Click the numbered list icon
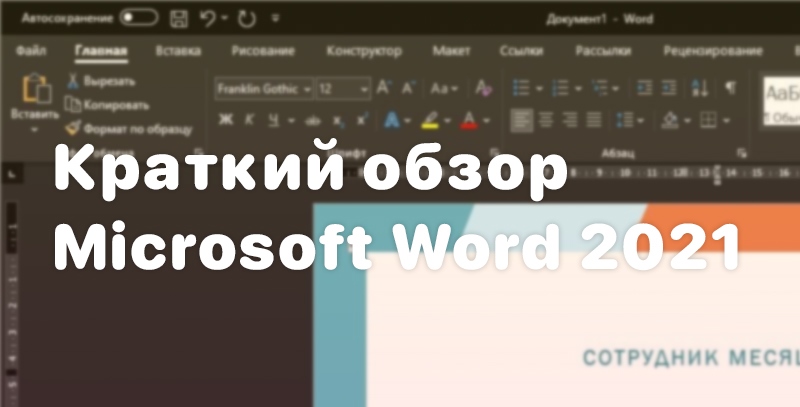The width and height of the screenshot is (800, 407). click(560, 88)
